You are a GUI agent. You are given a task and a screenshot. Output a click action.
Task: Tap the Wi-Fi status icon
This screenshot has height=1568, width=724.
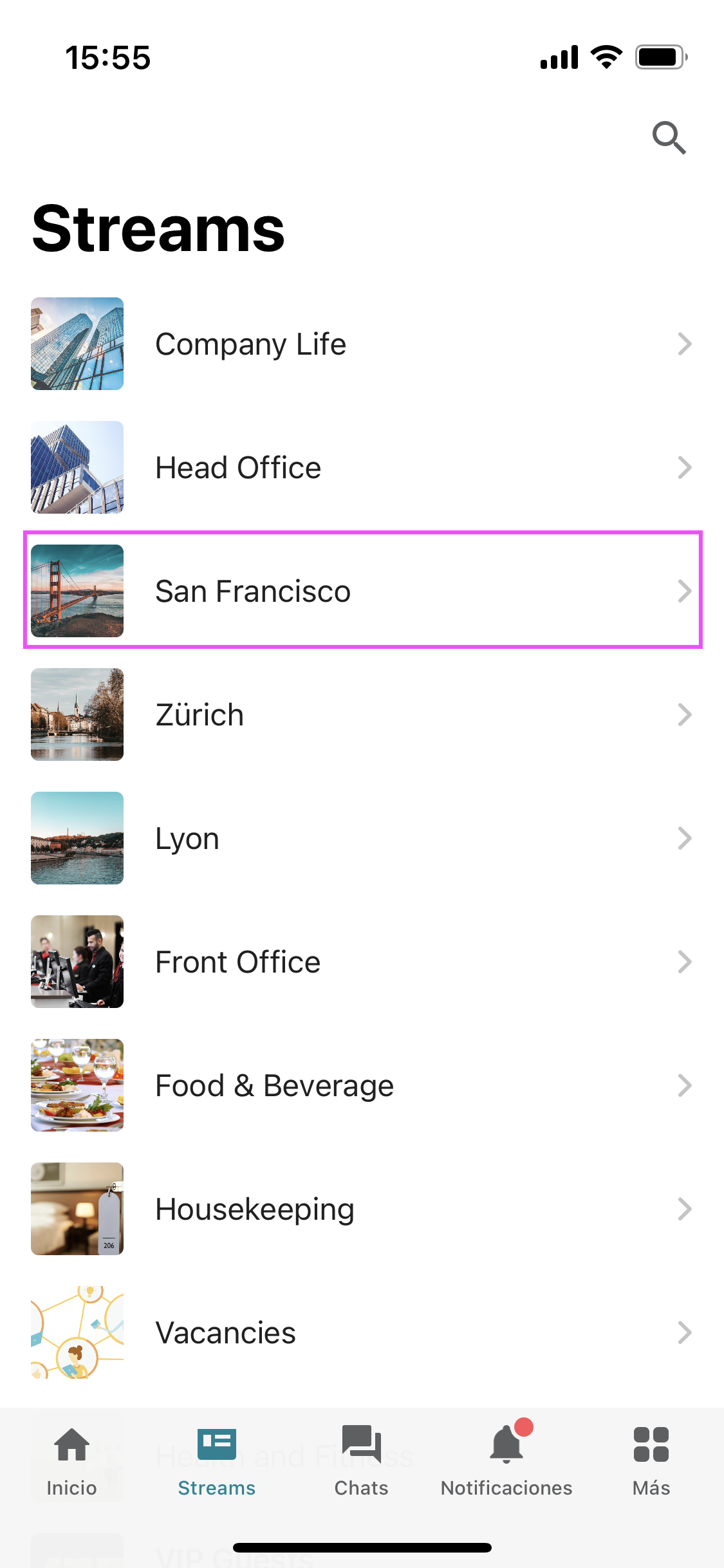coord(606,57)
